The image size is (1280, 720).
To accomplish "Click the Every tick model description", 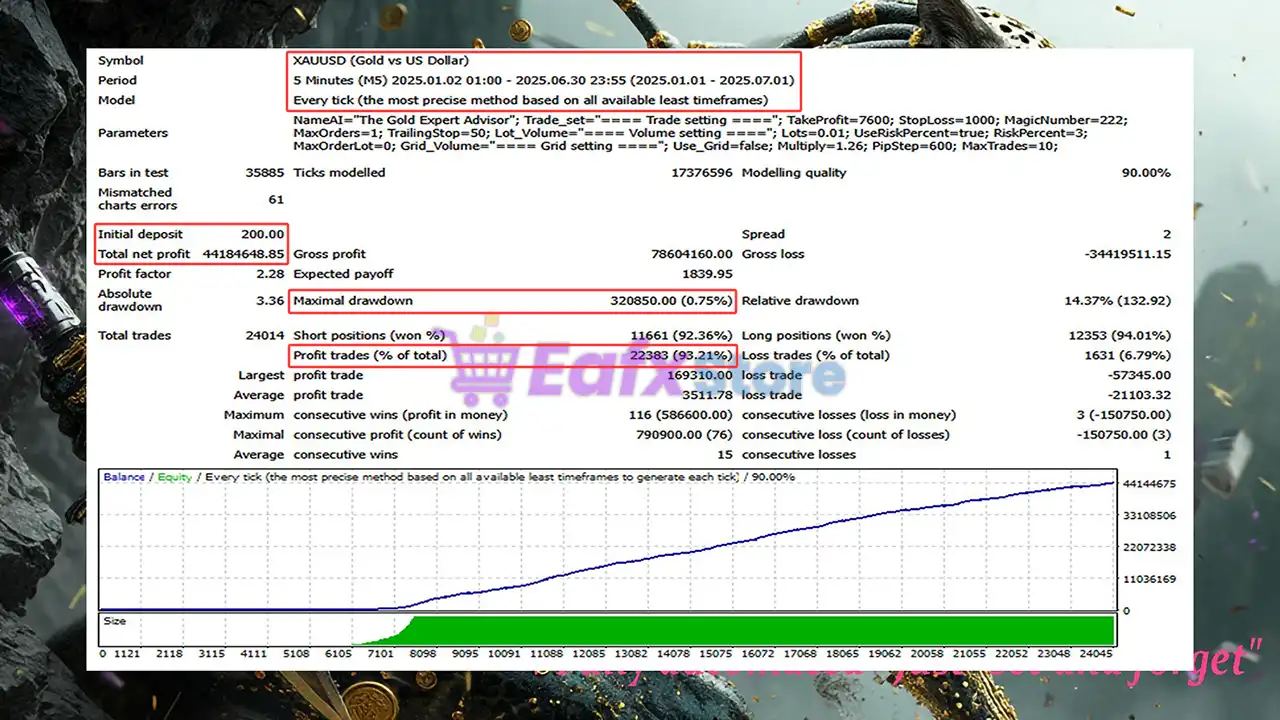I will [x=530, y=100].
